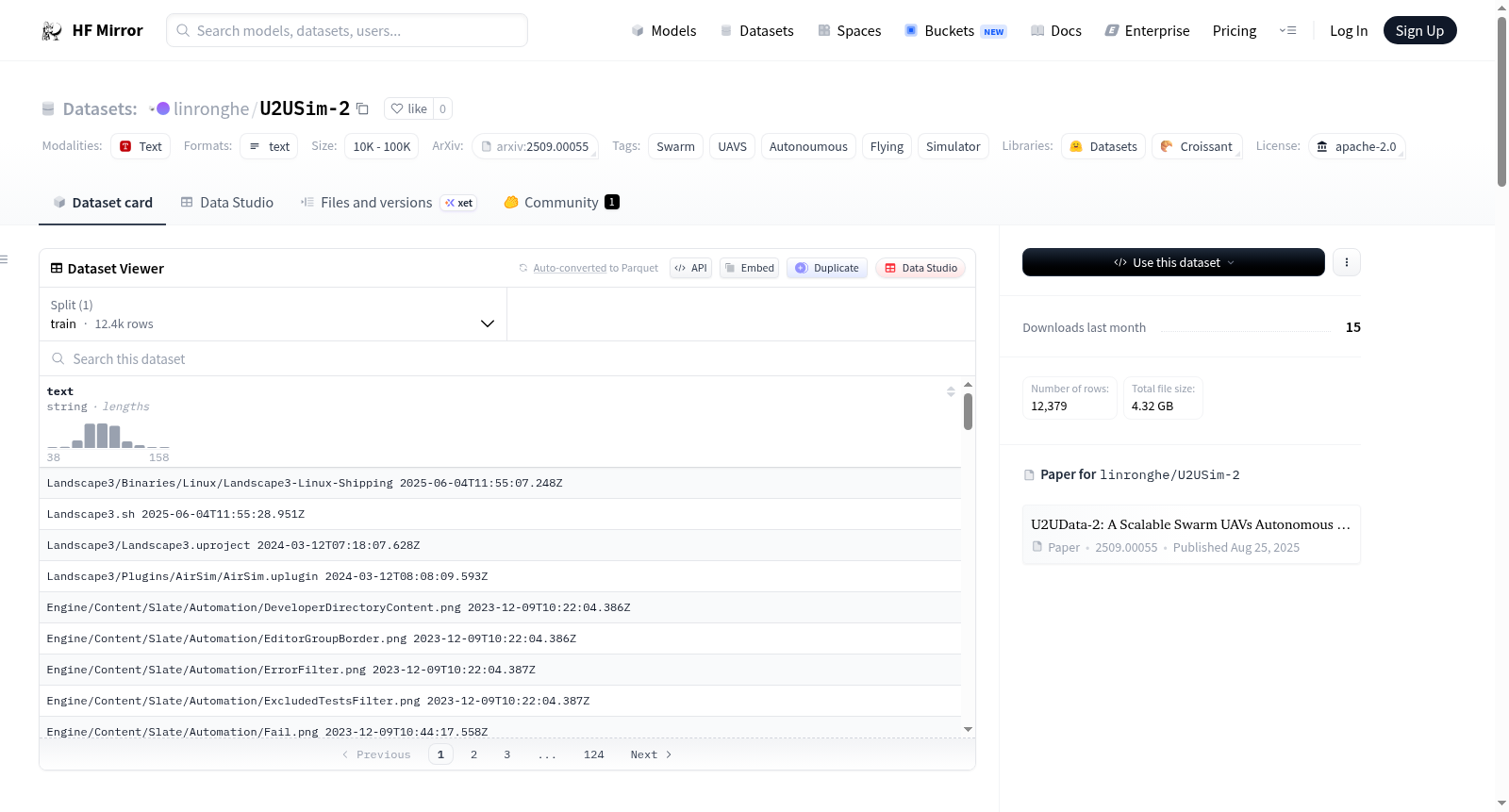The image size is (1509, 812).
Task: Click the text lengths histogram
Action: (x=108, y=435)
